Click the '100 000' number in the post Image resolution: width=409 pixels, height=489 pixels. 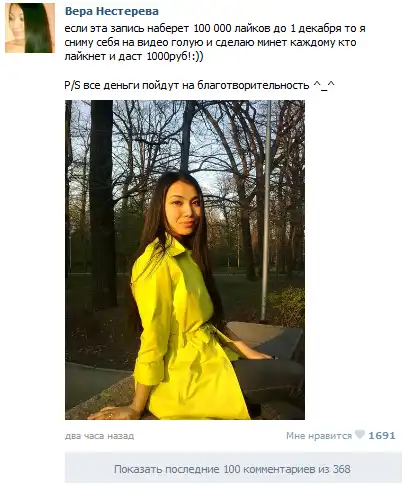click(x=212, y=28)
